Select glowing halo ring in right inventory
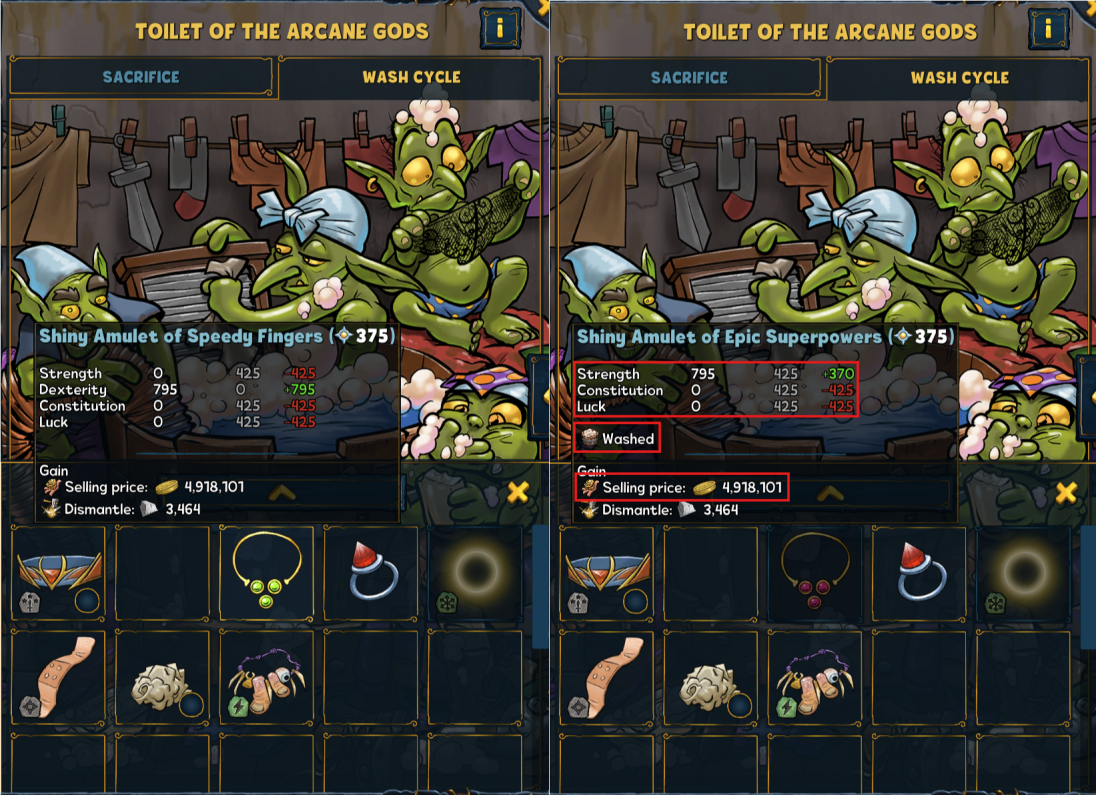Image resolution: width=1096 pixels, height=795 pixels. coord(1023,573)
